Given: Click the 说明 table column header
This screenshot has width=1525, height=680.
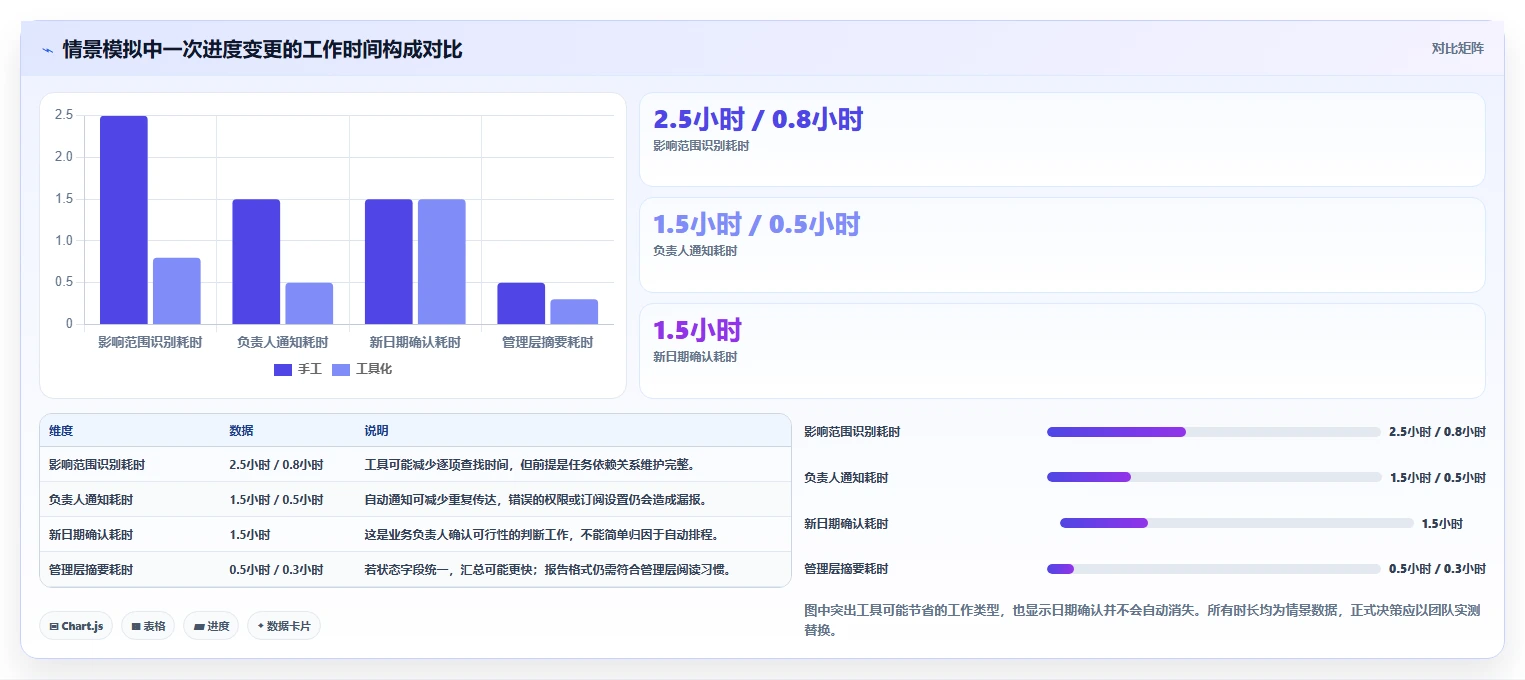Looking at the screenshot, I should pyautogui.click(x=376, y=431).
